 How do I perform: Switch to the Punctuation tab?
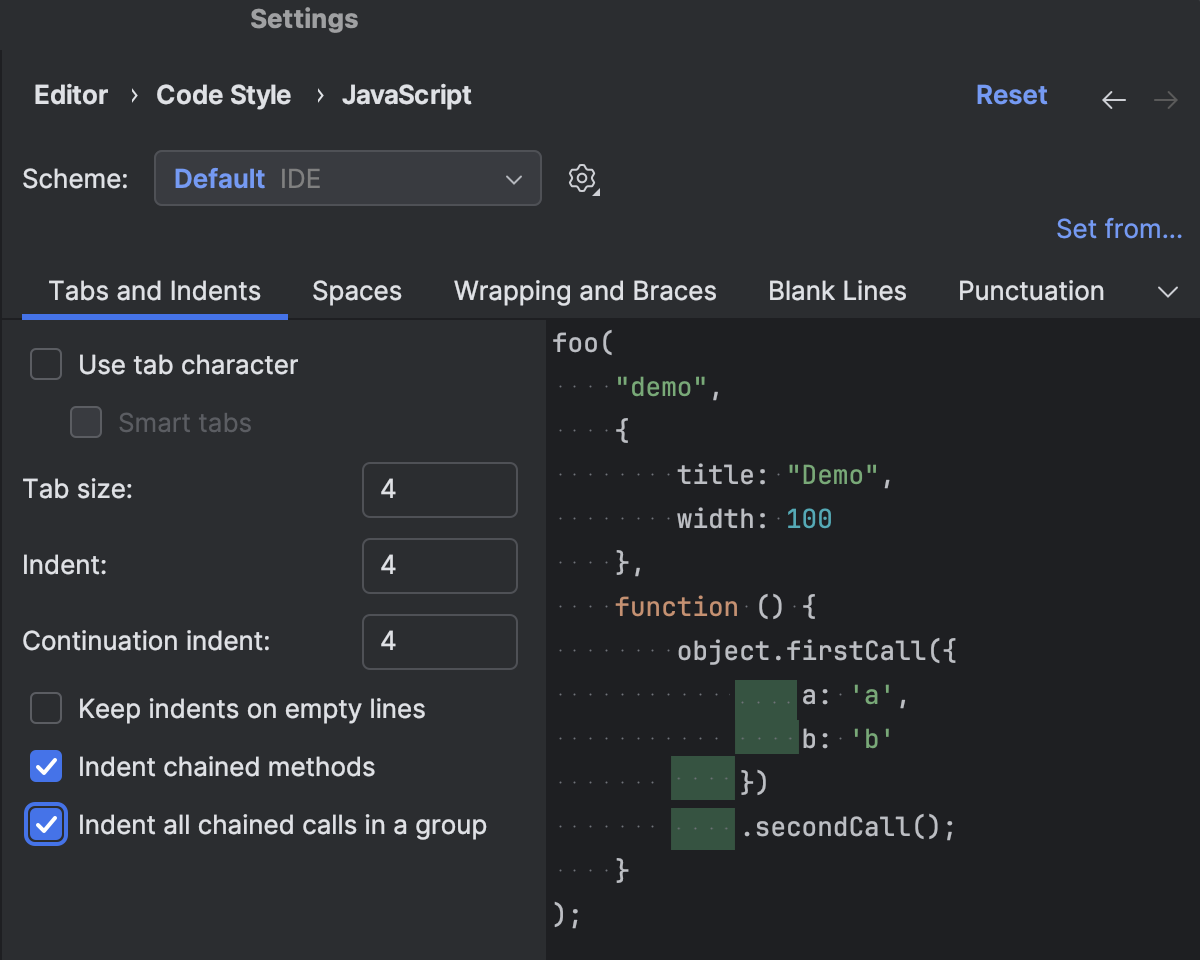[x=1031, y=291]
